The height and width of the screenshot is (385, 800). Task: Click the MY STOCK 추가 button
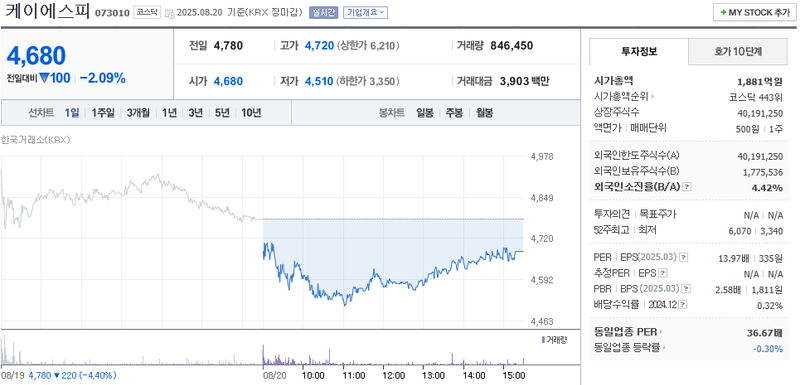[755, 13]
